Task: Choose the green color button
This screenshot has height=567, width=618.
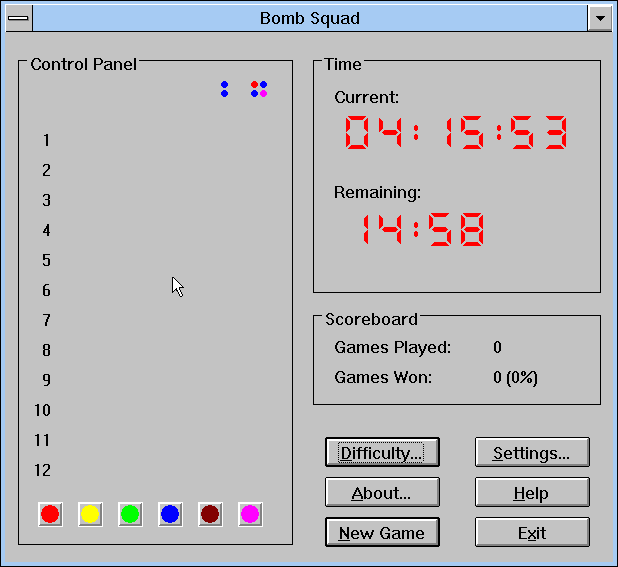Action: pyautogui.click(x=130, y=514)
